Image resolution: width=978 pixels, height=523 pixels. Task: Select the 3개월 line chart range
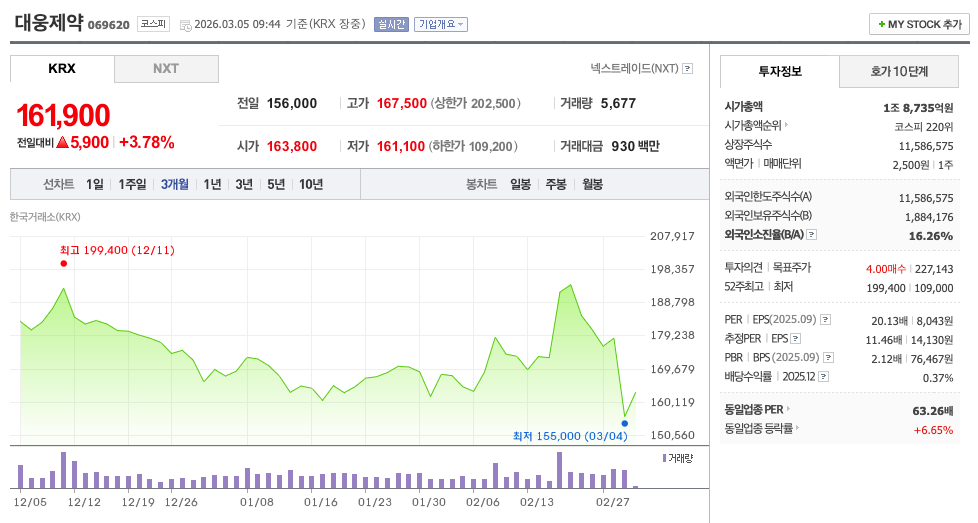coord(175,185)
